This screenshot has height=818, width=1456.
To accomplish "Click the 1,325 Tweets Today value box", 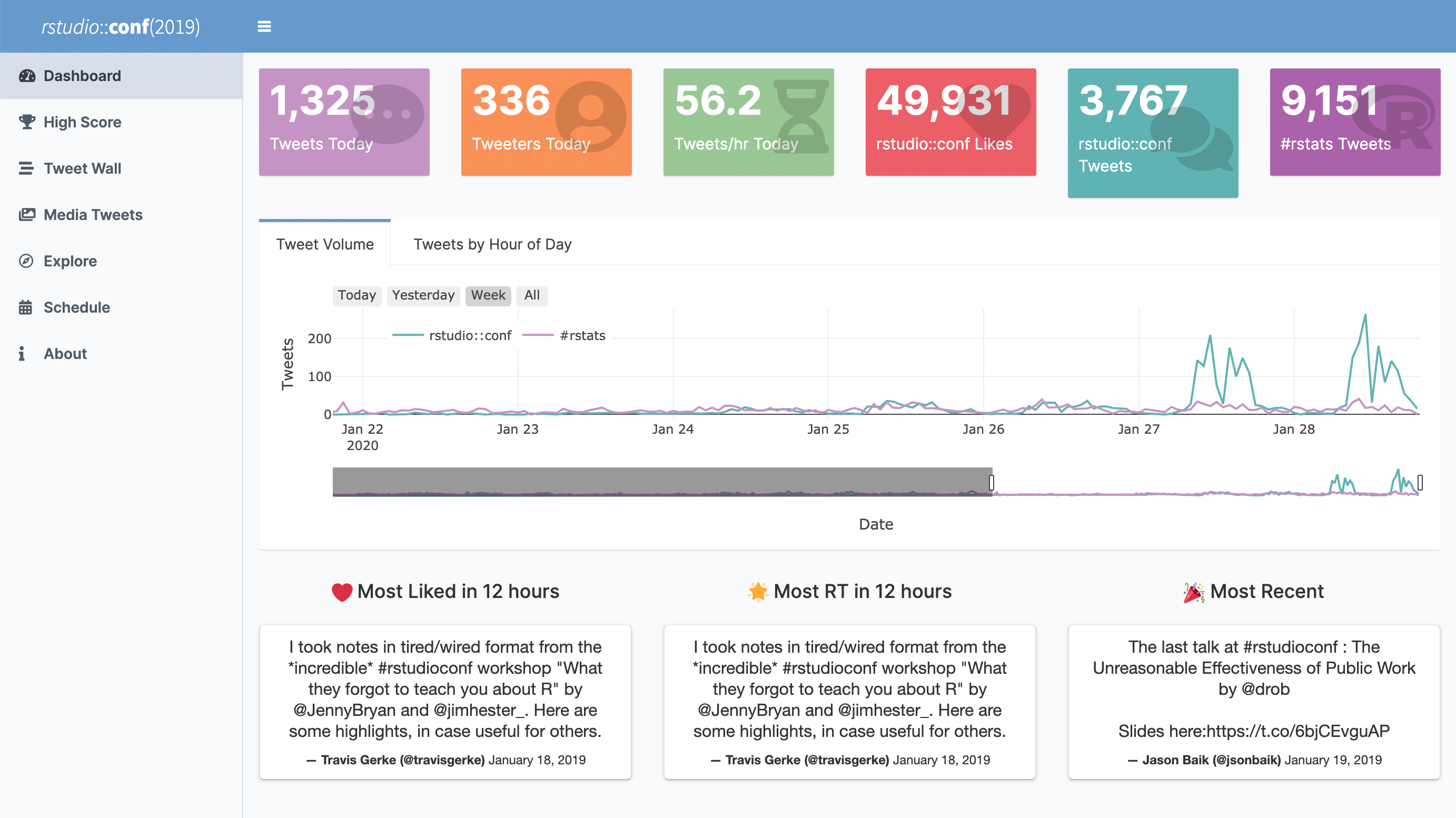I will coord(344,122).
